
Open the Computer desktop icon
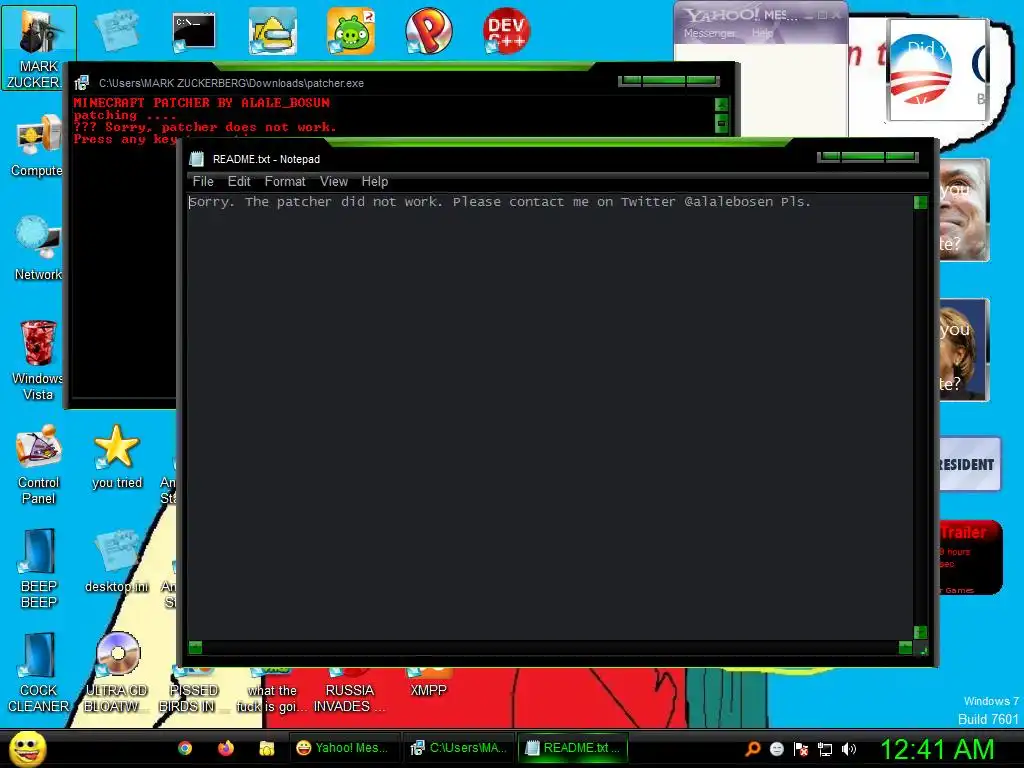pyautogui.click(x=37, y=146)
